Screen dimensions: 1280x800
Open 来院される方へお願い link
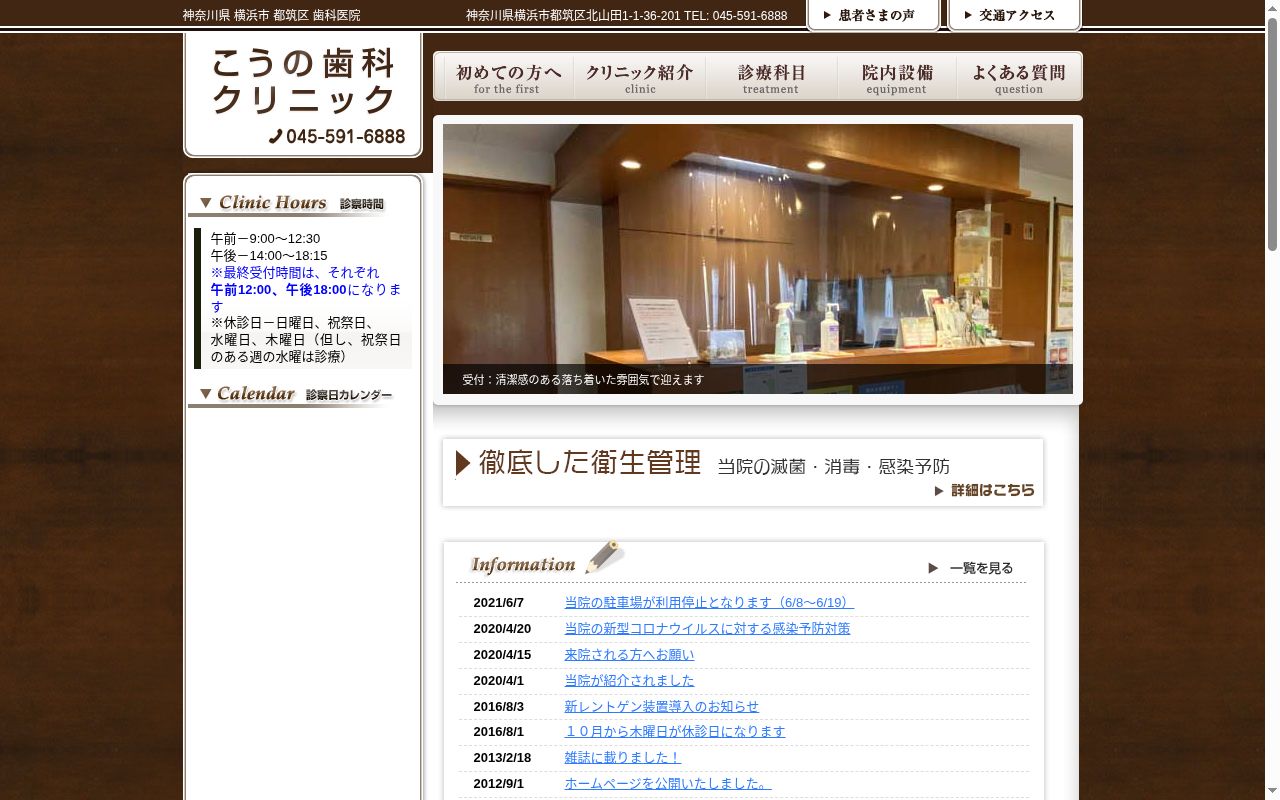(x=629, y=654)
